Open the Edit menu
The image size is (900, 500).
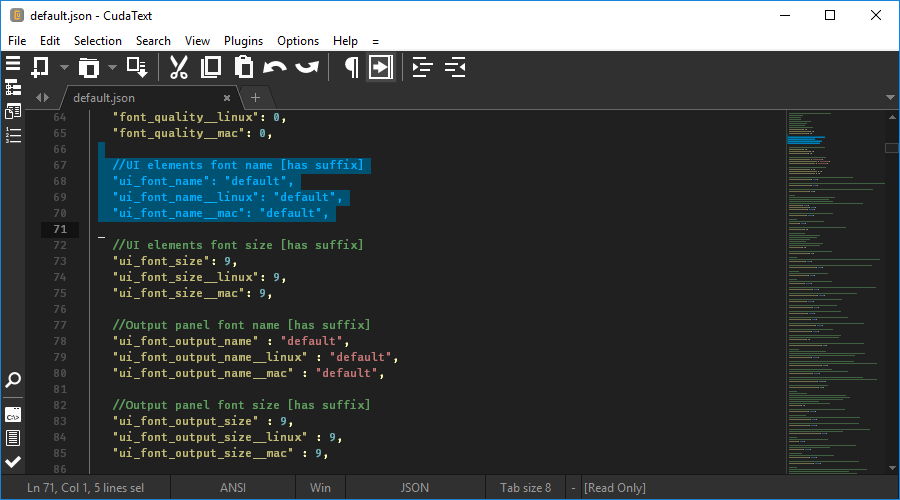point(50,41)
